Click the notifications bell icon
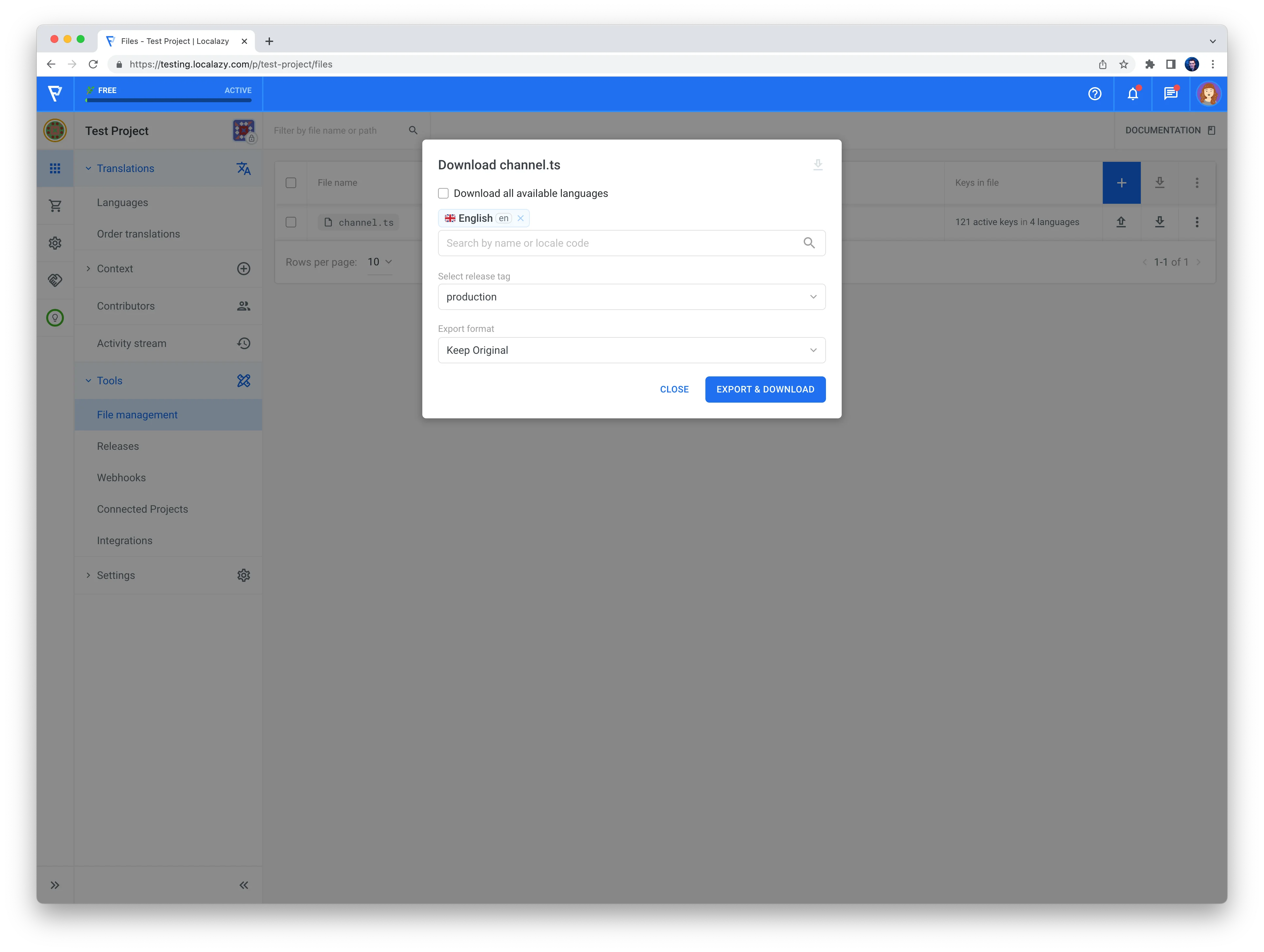This screenshot has width=1264, height=952. (1132, 94)
